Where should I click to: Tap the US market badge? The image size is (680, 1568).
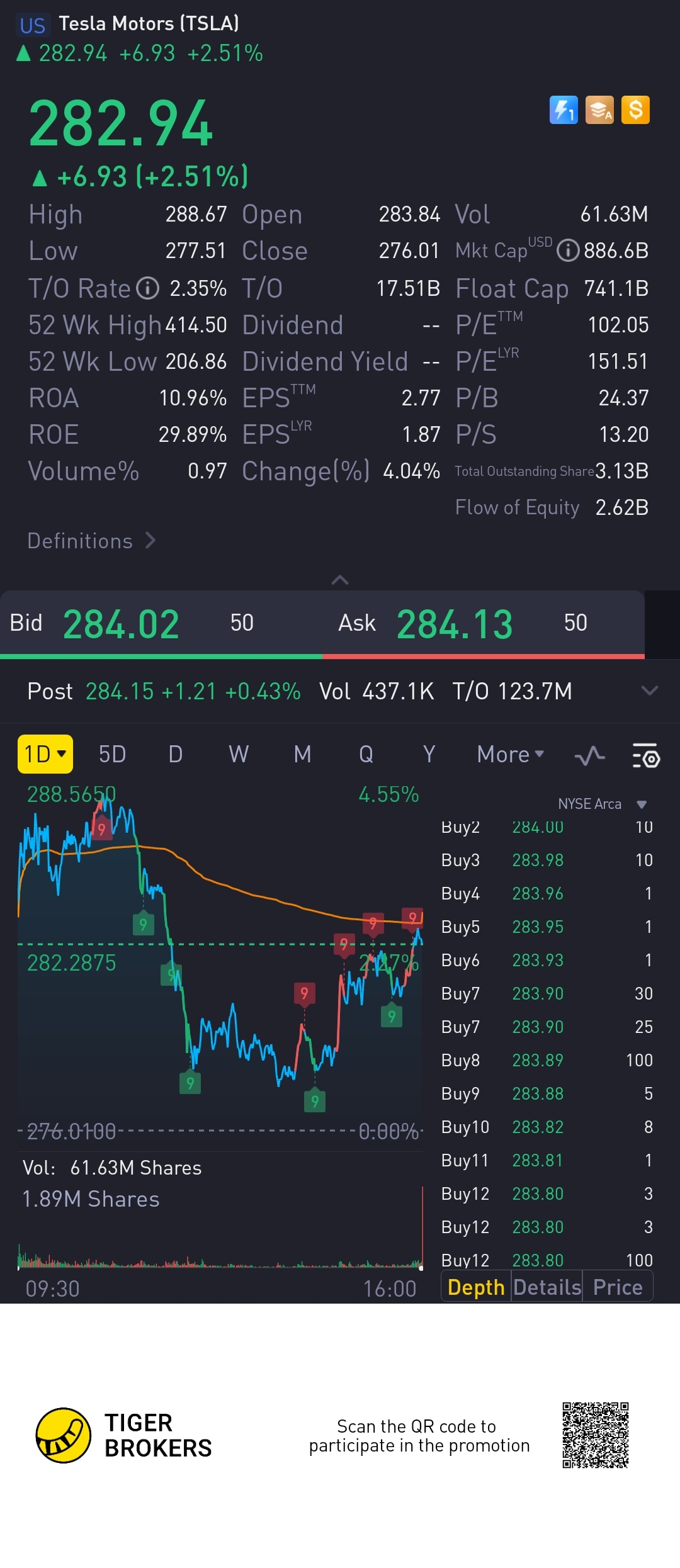tap(32, 25)
